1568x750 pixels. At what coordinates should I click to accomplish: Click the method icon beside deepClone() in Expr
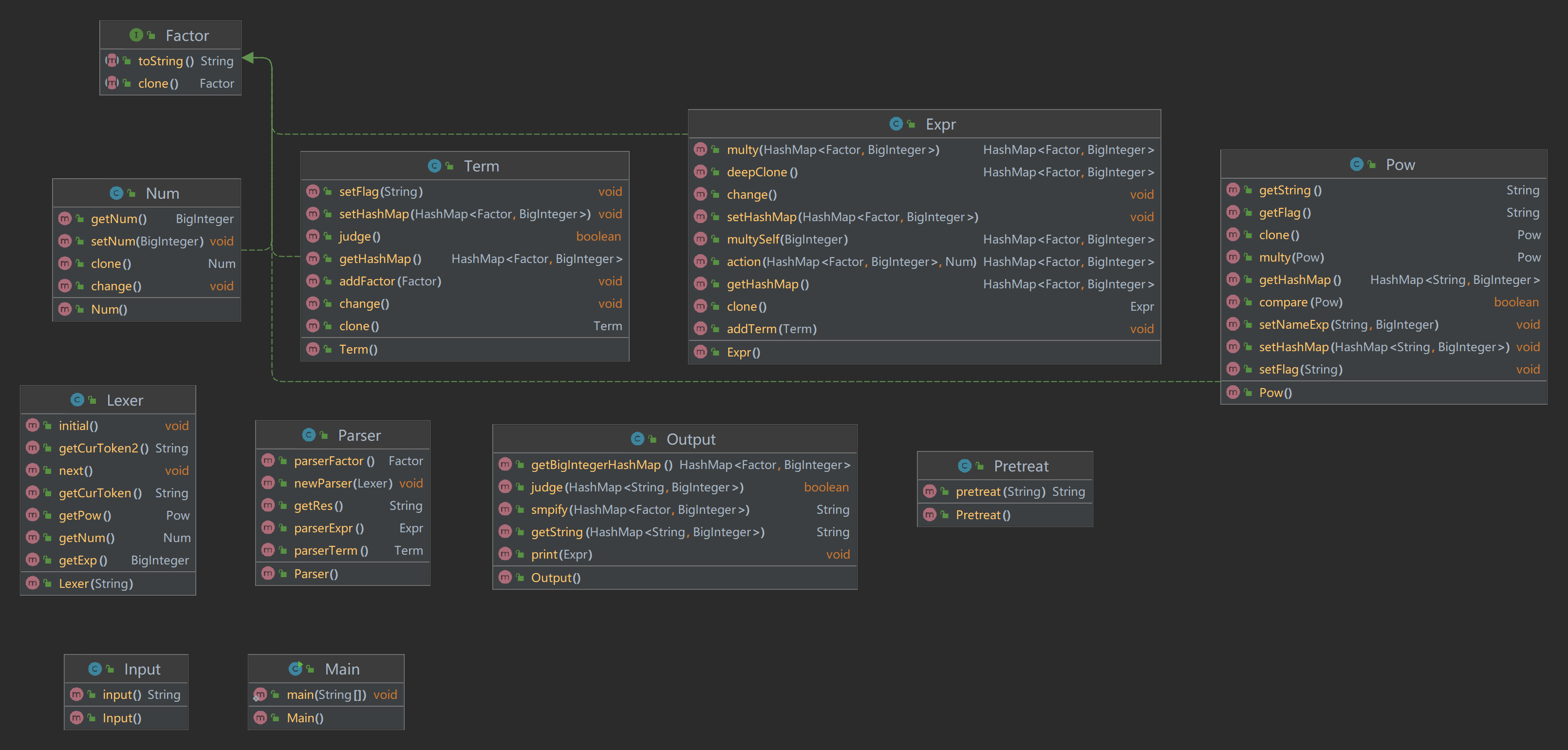(701, 171)
